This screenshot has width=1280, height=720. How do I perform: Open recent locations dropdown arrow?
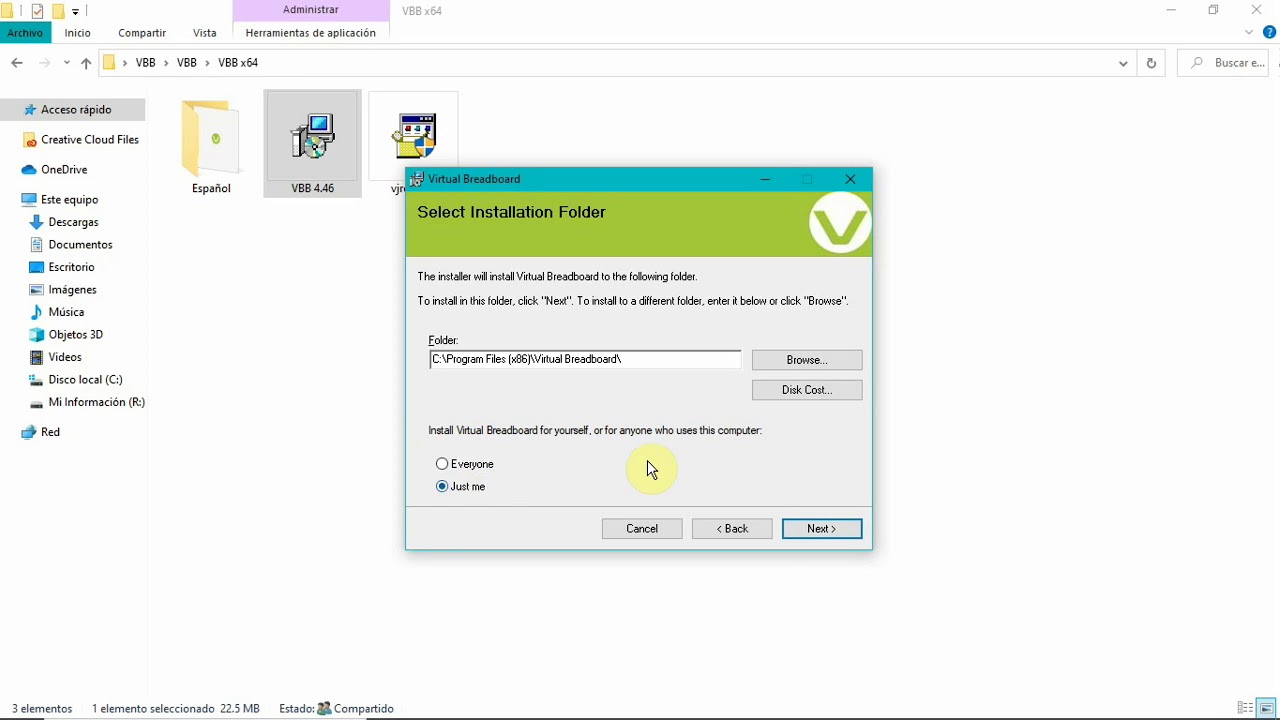point(67,63)
